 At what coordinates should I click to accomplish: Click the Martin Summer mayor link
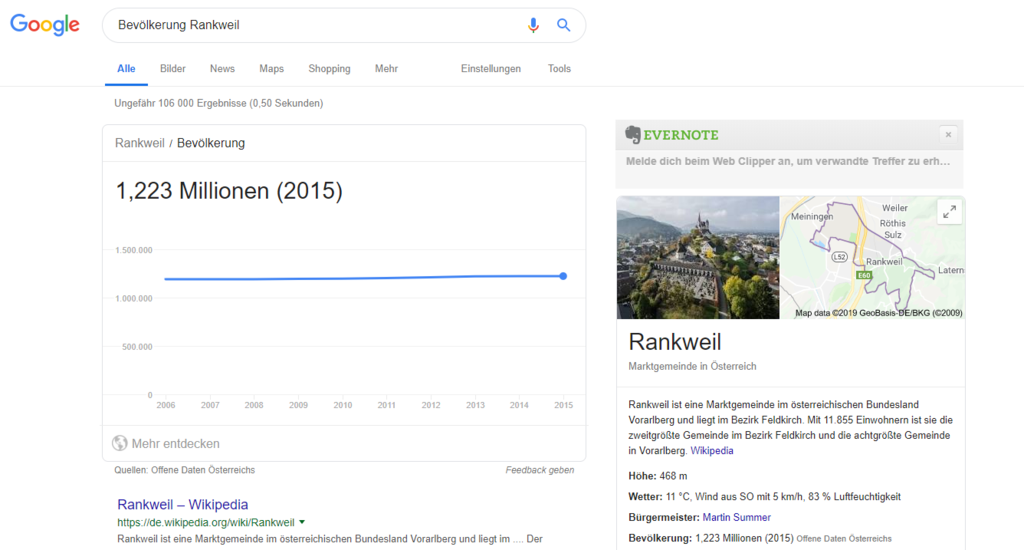[736, 517]
